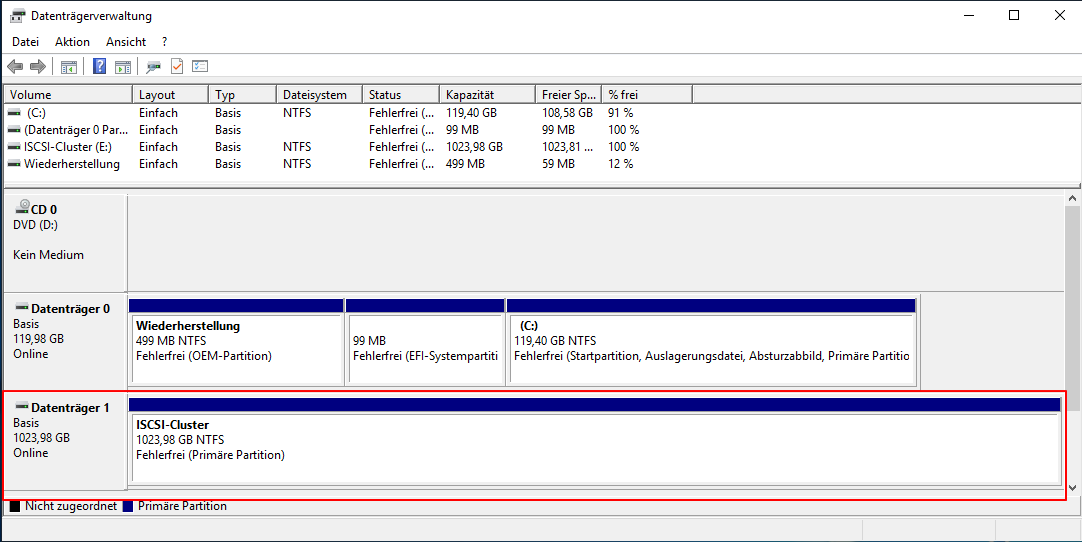Click the Einfach cell in ISCSI-Cluster row
Viewport: 1082px width, 542px height.
[x=158, y=147]
